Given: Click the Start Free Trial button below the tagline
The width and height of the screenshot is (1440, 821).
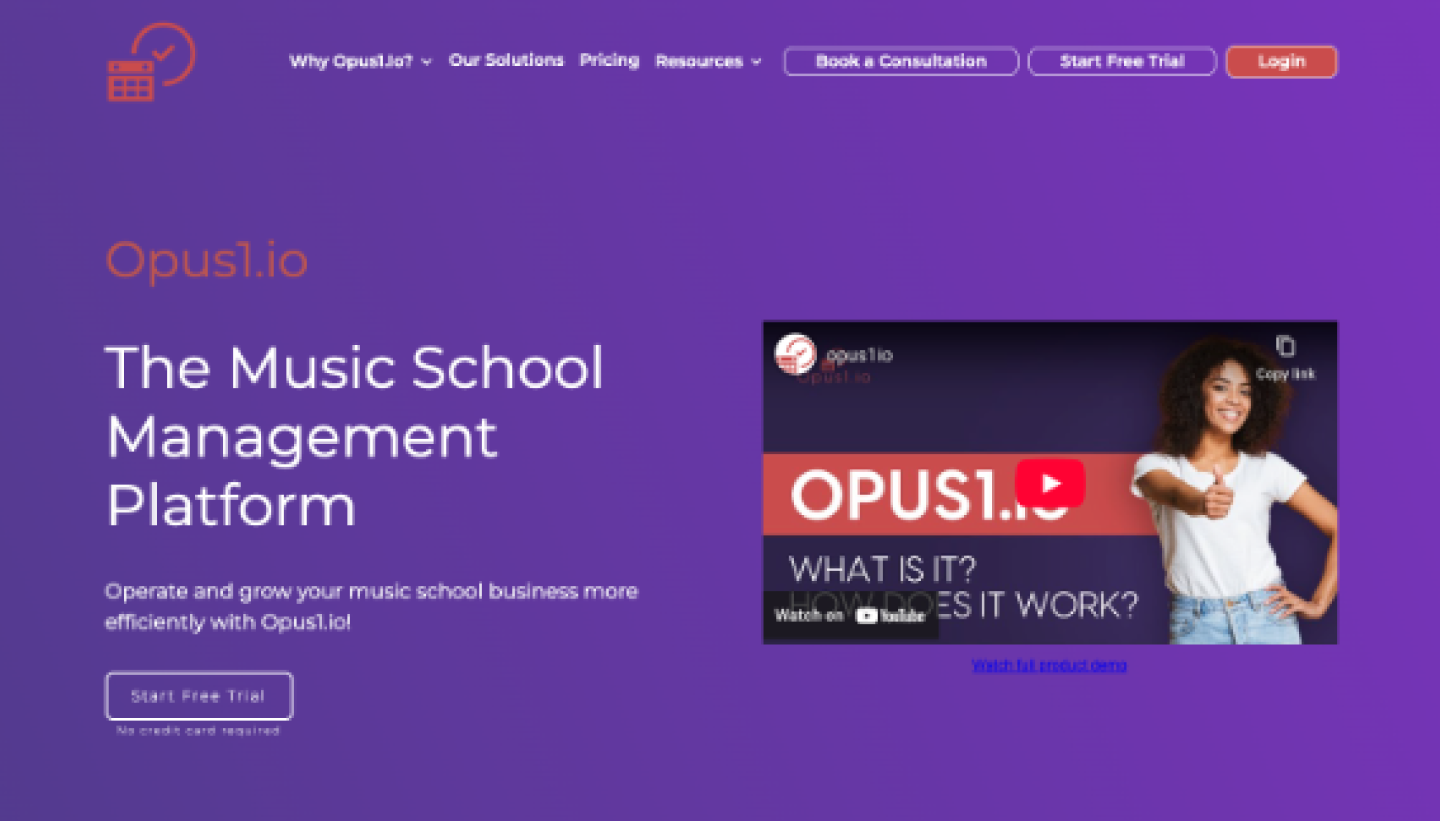Looking at the screenshot, I should [199, 696].
